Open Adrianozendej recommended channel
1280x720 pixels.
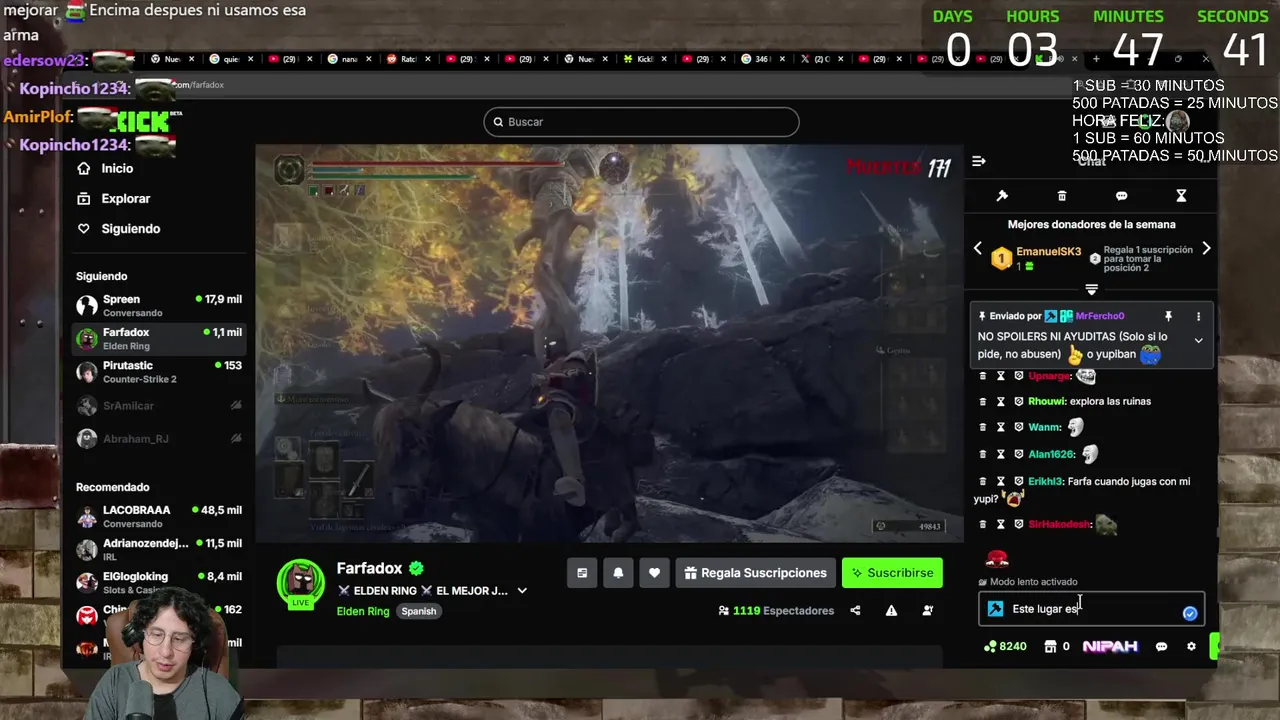pyautogui.click(x=159, y=549)
